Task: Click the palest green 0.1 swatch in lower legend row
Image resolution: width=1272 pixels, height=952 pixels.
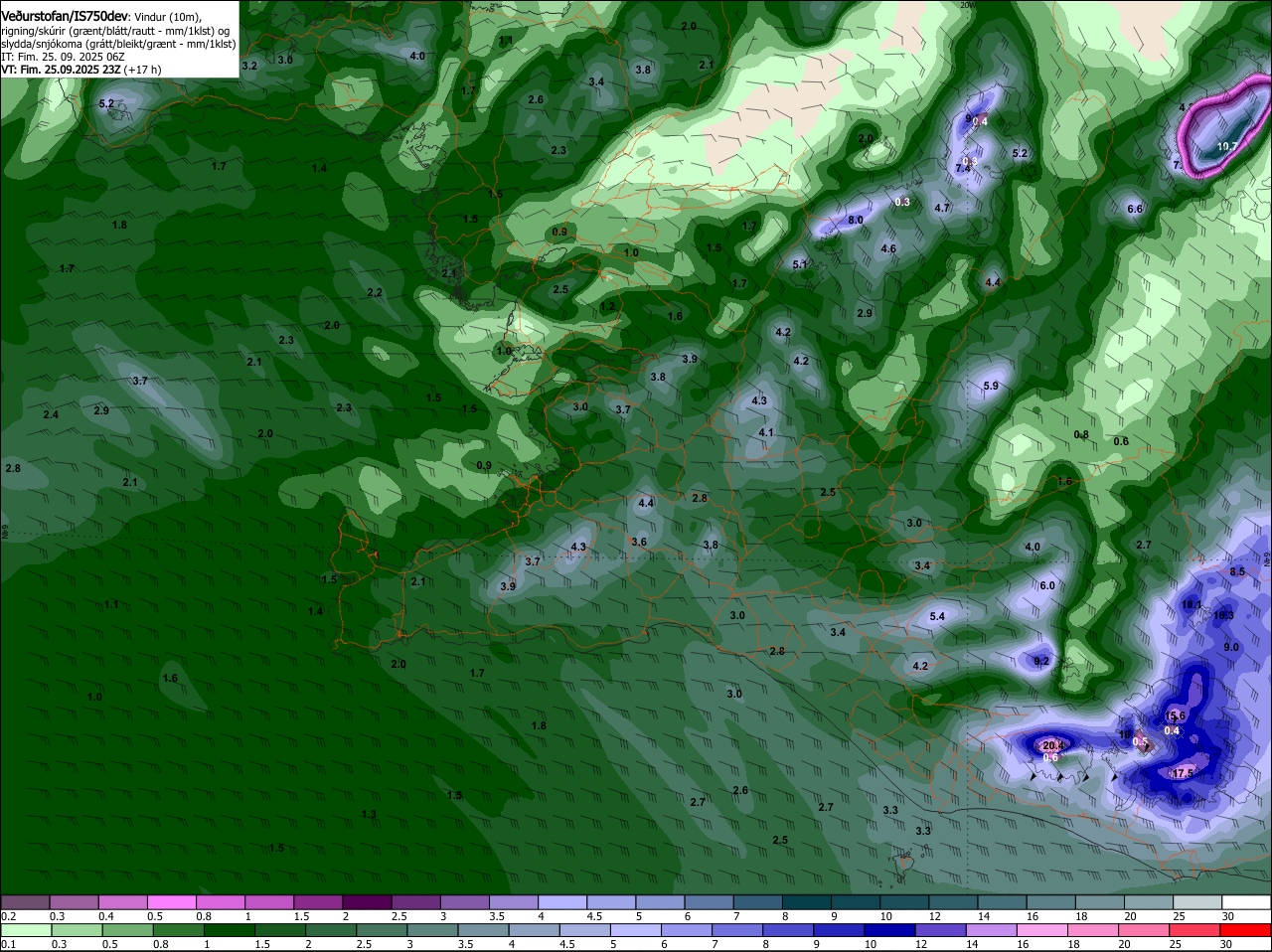Action: [x=26, y=930]
